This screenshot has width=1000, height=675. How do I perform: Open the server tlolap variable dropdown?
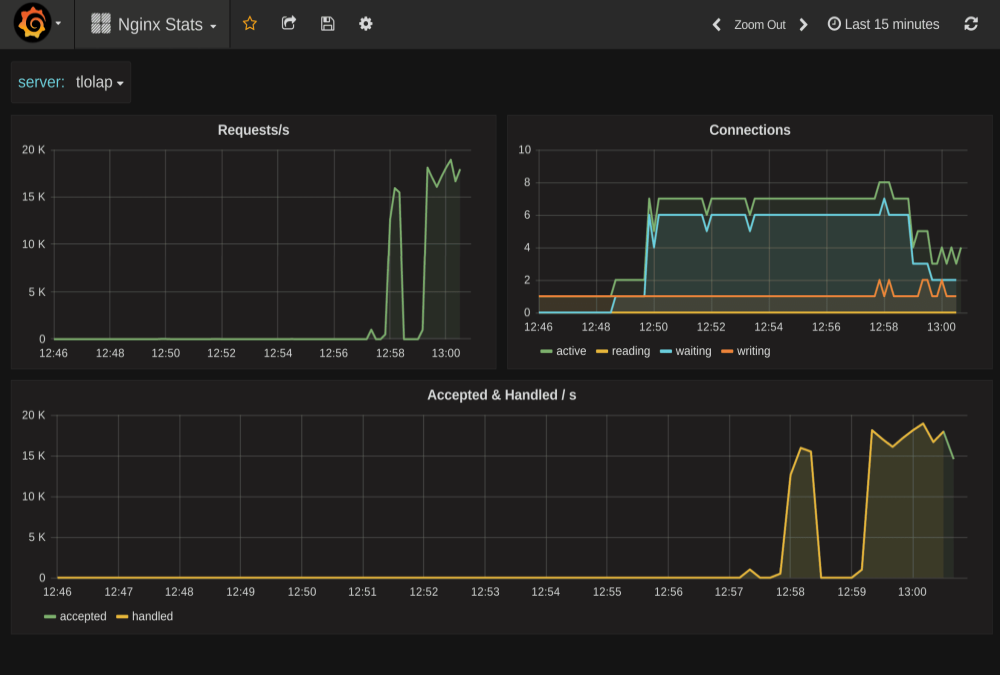point(98,82)
